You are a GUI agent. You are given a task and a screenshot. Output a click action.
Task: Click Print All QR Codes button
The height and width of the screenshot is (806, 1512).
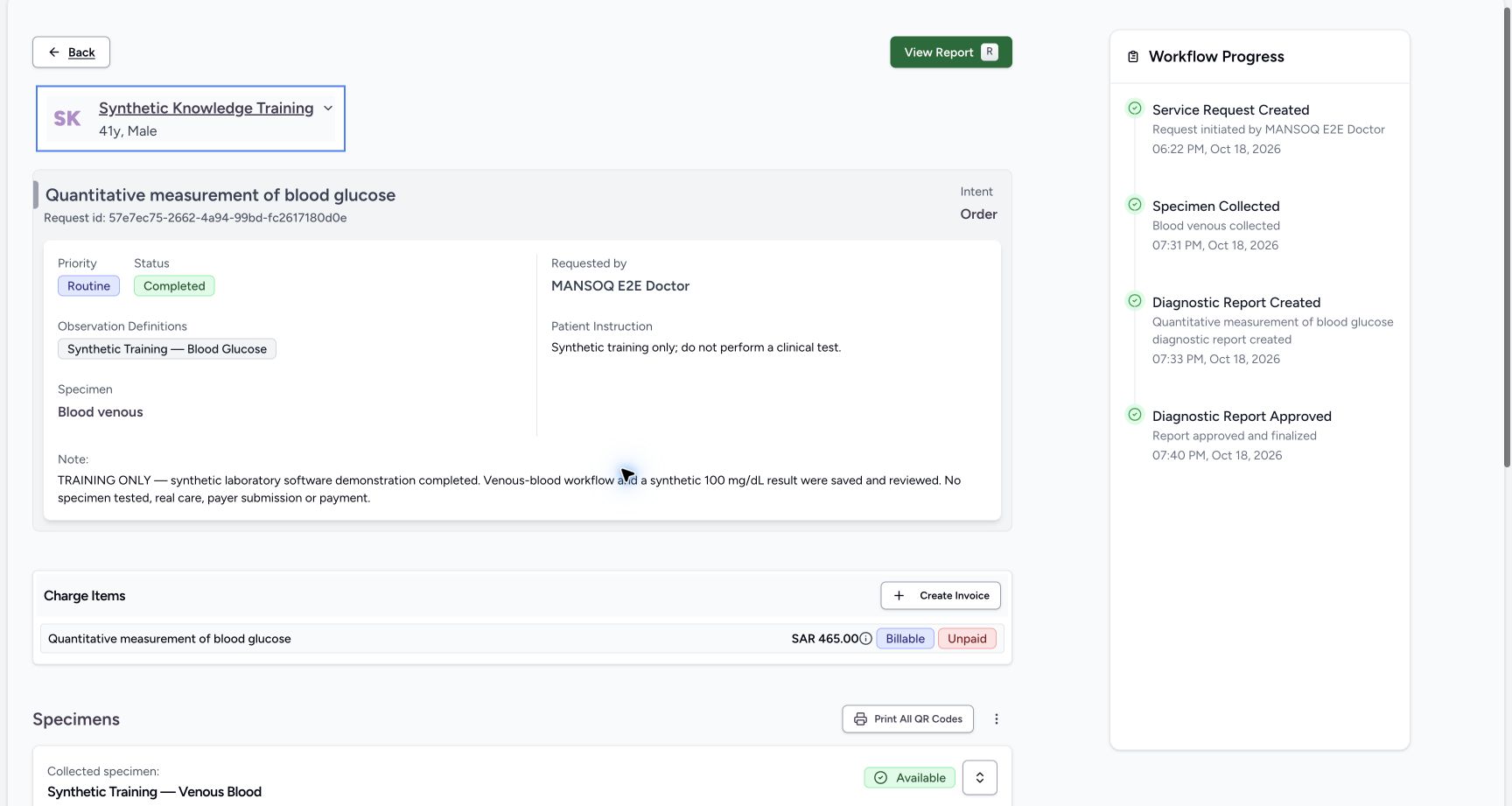pos(907,719)
